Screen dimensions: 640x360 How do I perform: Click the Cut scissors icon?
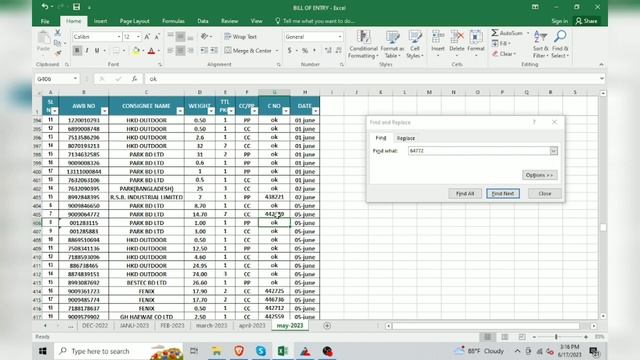tap(58, 33)
